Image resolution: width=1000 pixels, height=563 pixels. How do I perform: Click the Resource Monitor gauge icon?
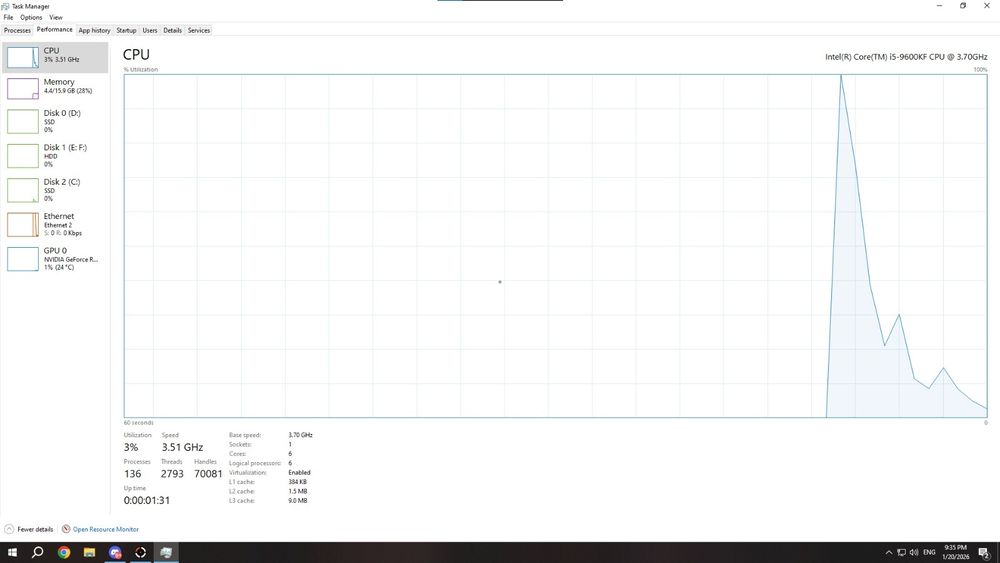click(66, 529)
